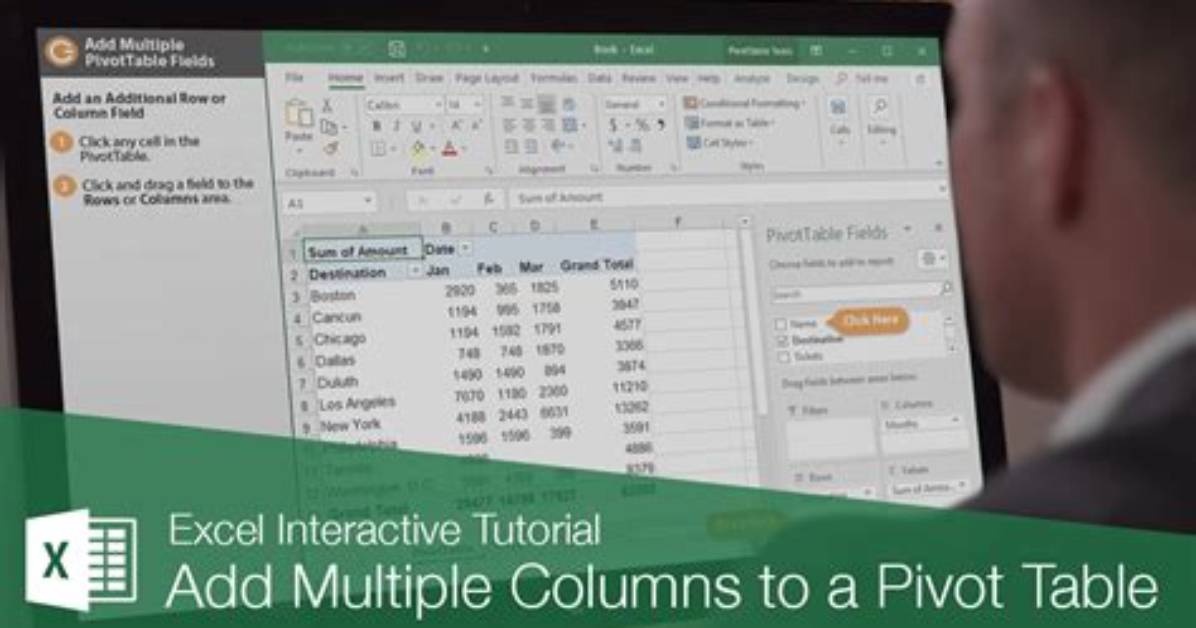Screen dimensions: 1196x628
Task: Click the Format as Table button
Action: click(731, 123)
